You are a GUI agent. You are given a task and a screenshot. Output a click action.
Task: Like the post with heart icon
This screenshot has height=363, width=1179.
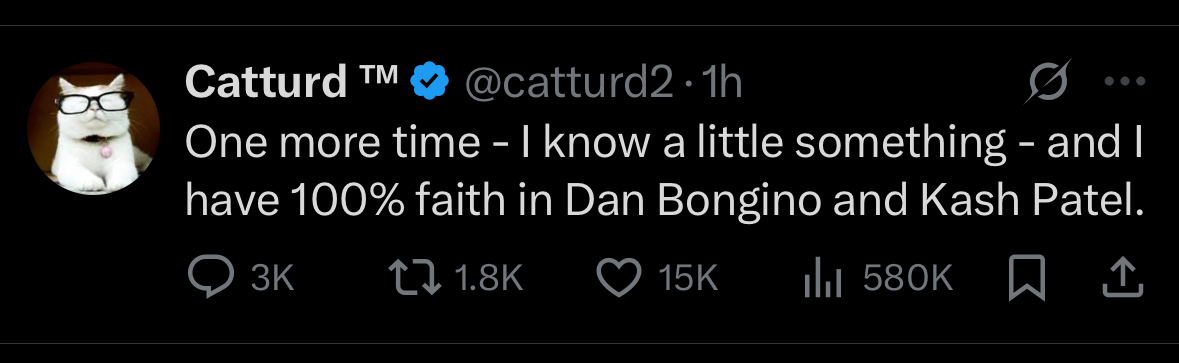pyautogui.click(x=619, y=278)
